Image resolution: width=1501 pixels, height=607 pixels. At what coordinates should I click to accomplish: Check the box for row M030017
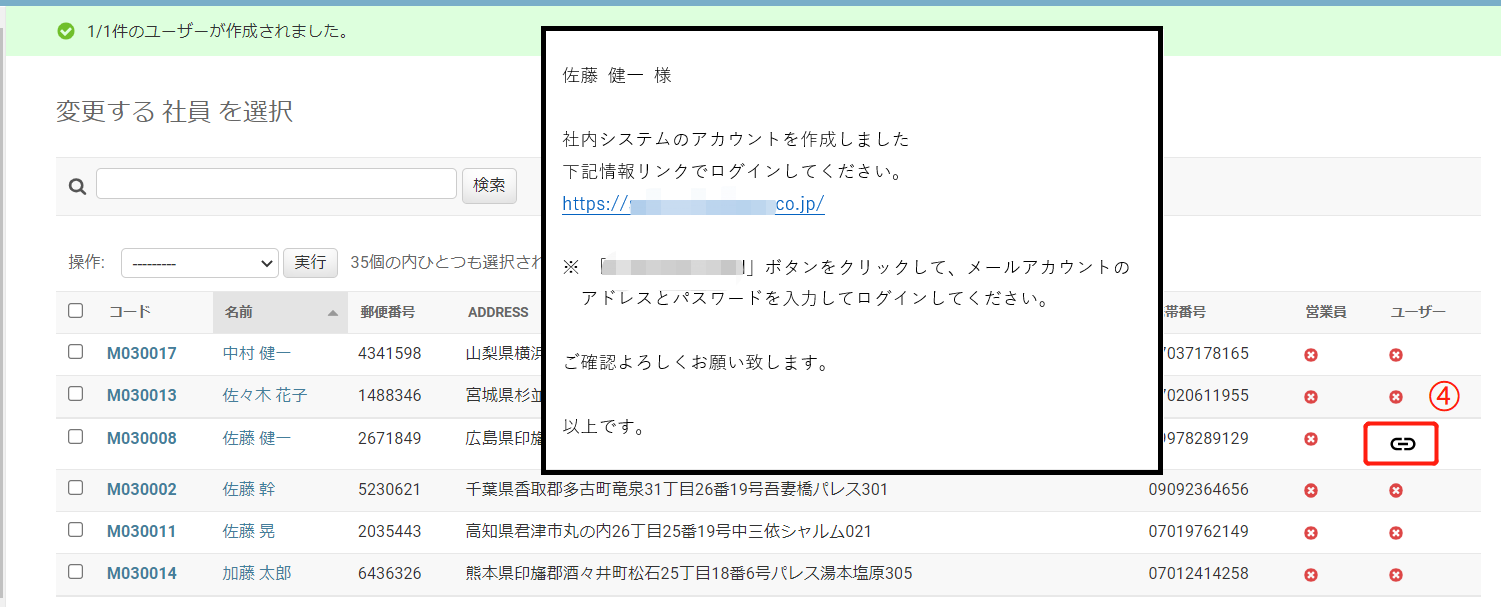pos(76,352)
